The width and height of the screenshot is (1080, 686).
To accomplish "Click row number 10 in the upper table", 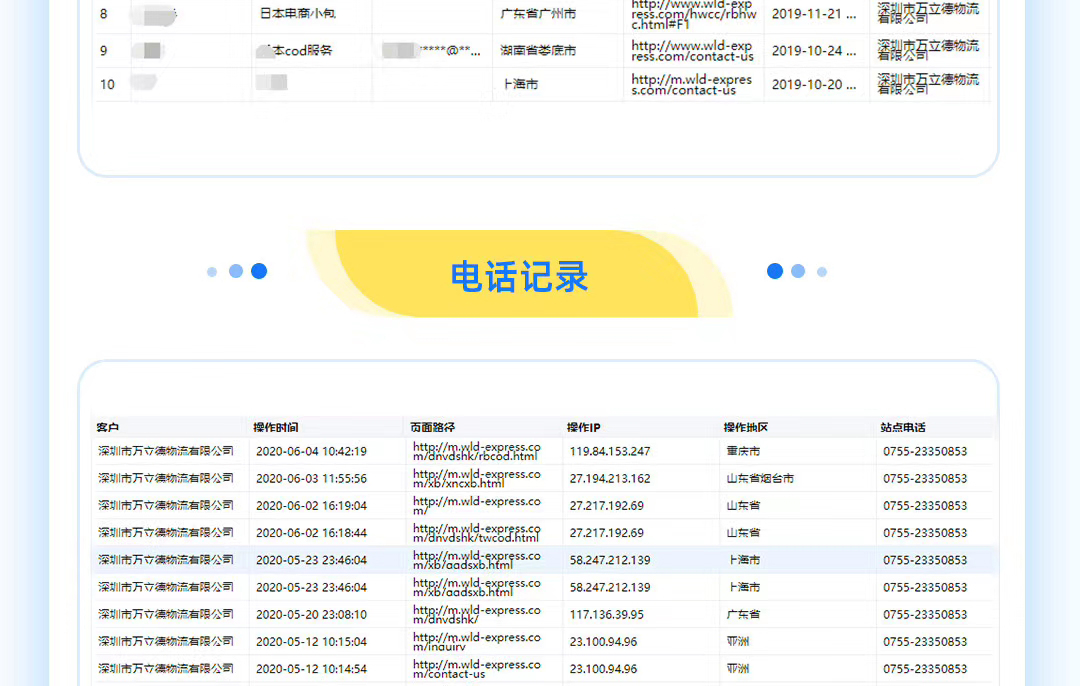I will (x=107, y=84).
